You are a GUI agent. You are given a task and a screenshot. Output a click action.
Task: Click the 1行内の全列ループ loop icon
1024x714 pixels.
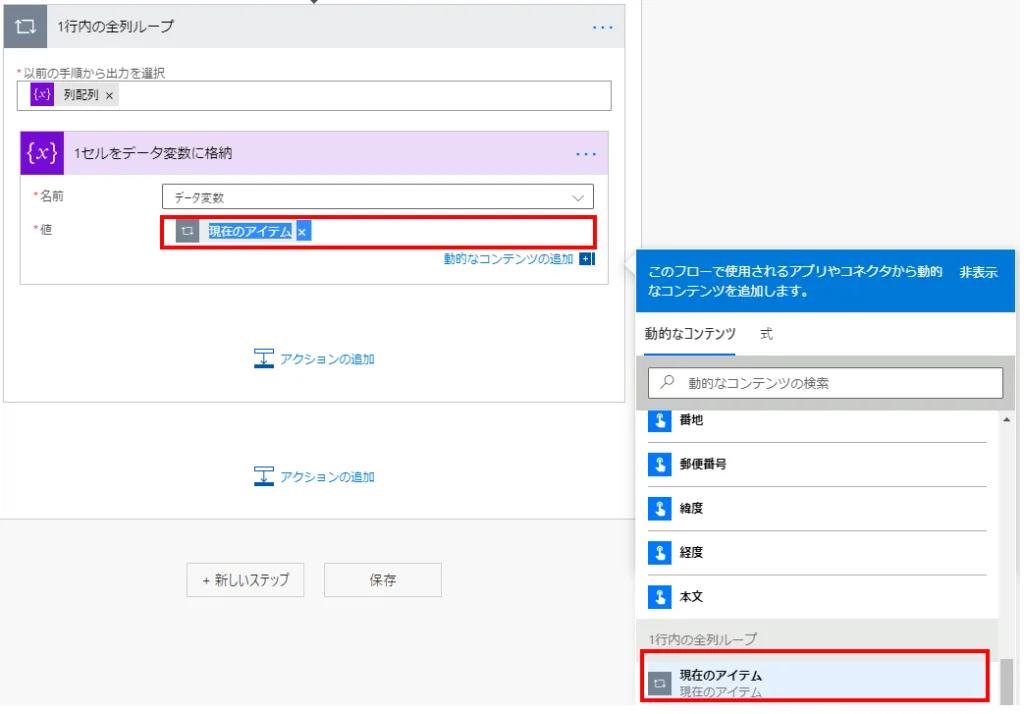click(x=25, y=26)
